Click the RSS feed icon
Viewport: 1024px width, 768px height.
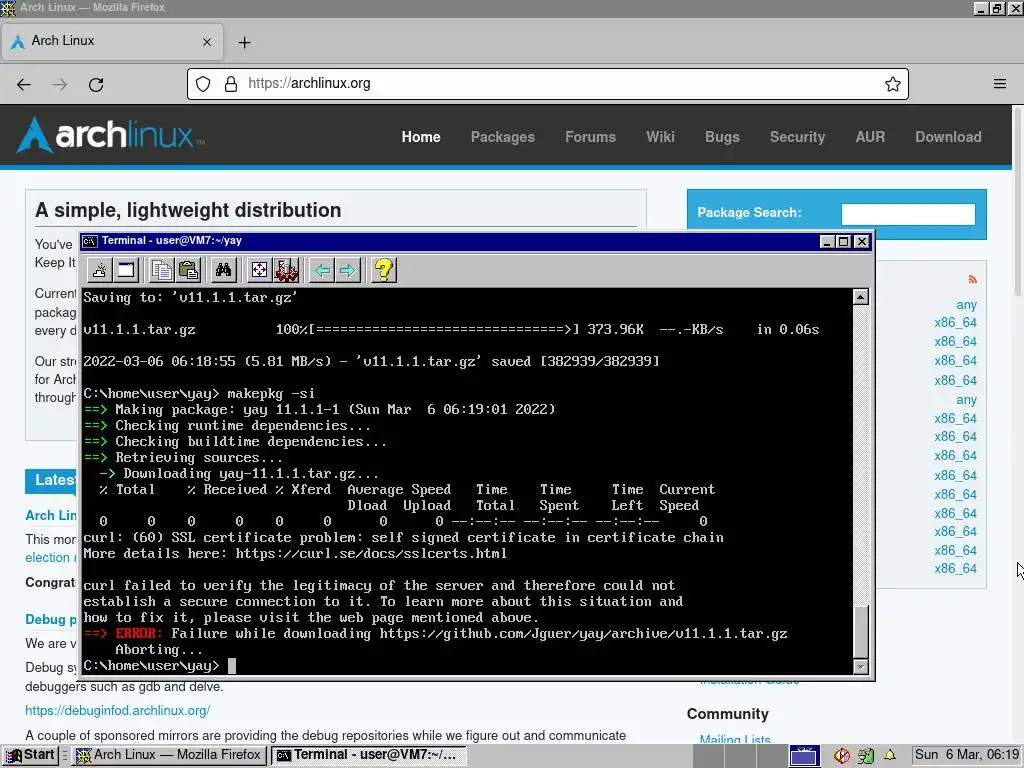[x=972, y=280]
